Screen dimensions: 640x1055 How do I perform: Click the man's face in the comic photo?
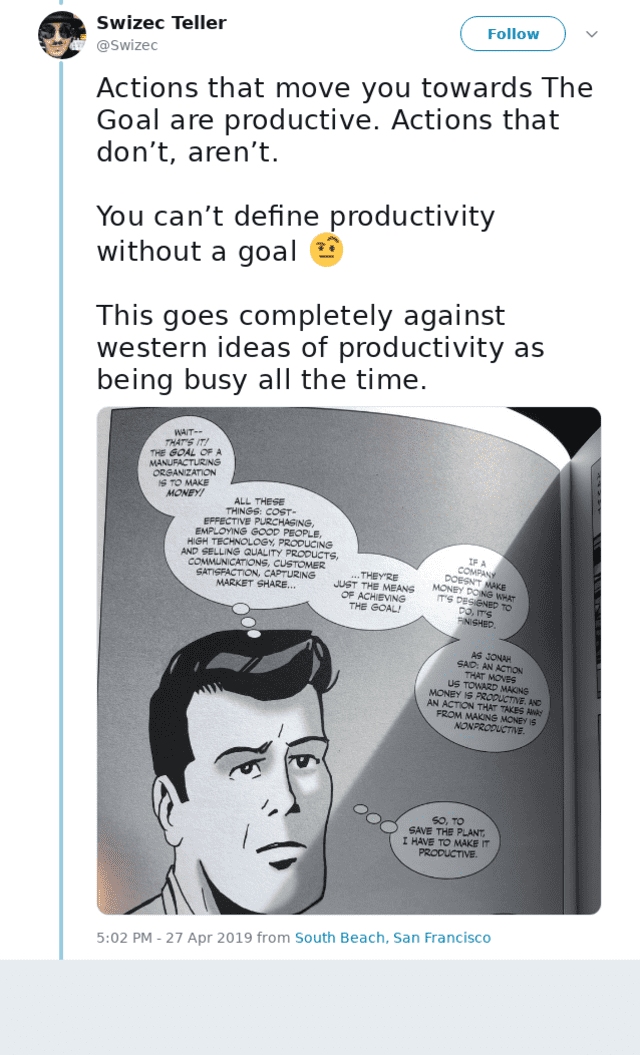tap(272, 770)
